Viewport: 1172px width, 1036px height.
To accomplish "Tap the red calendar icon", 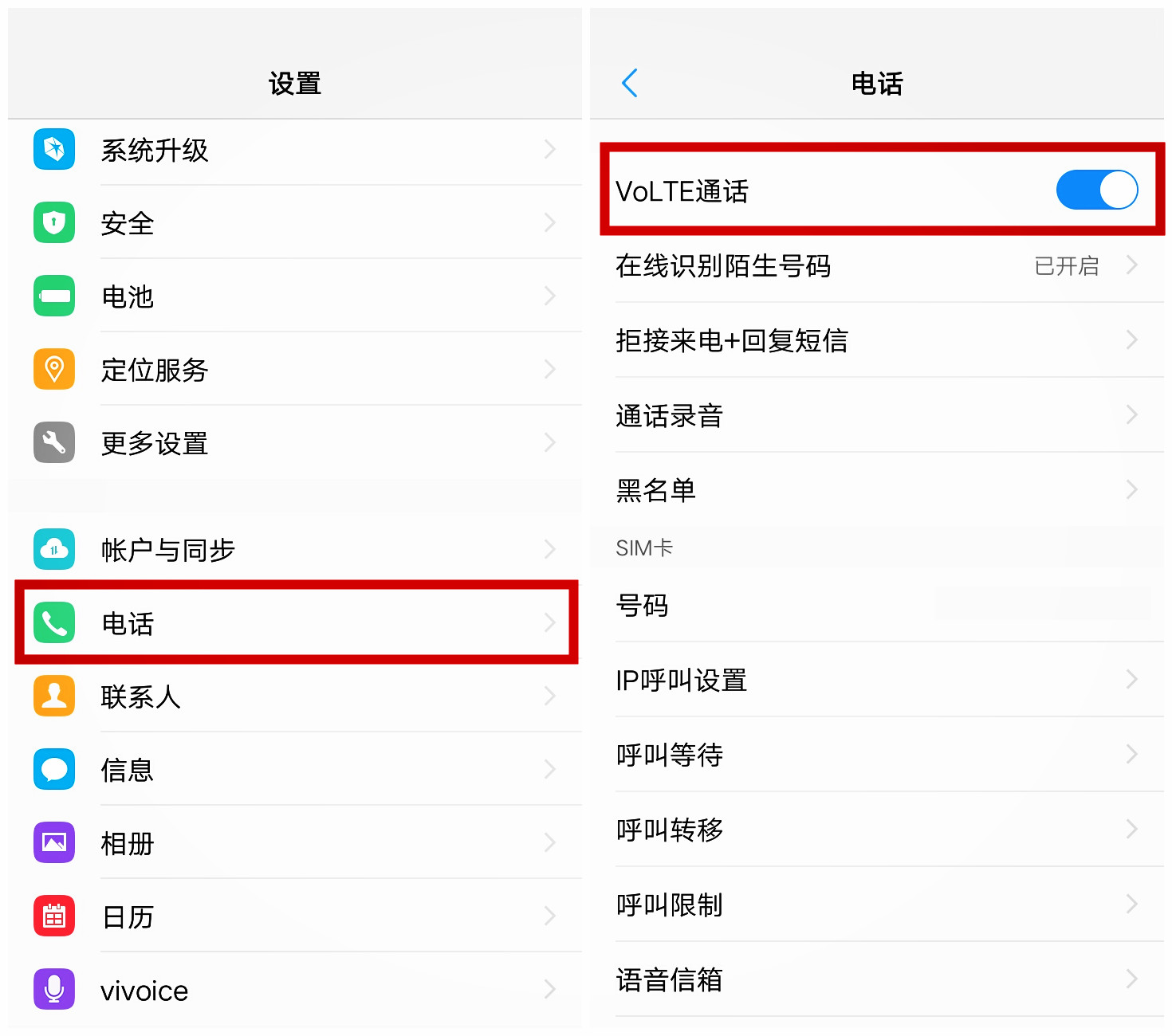I will pyautogui.click(x=54, y=916).
